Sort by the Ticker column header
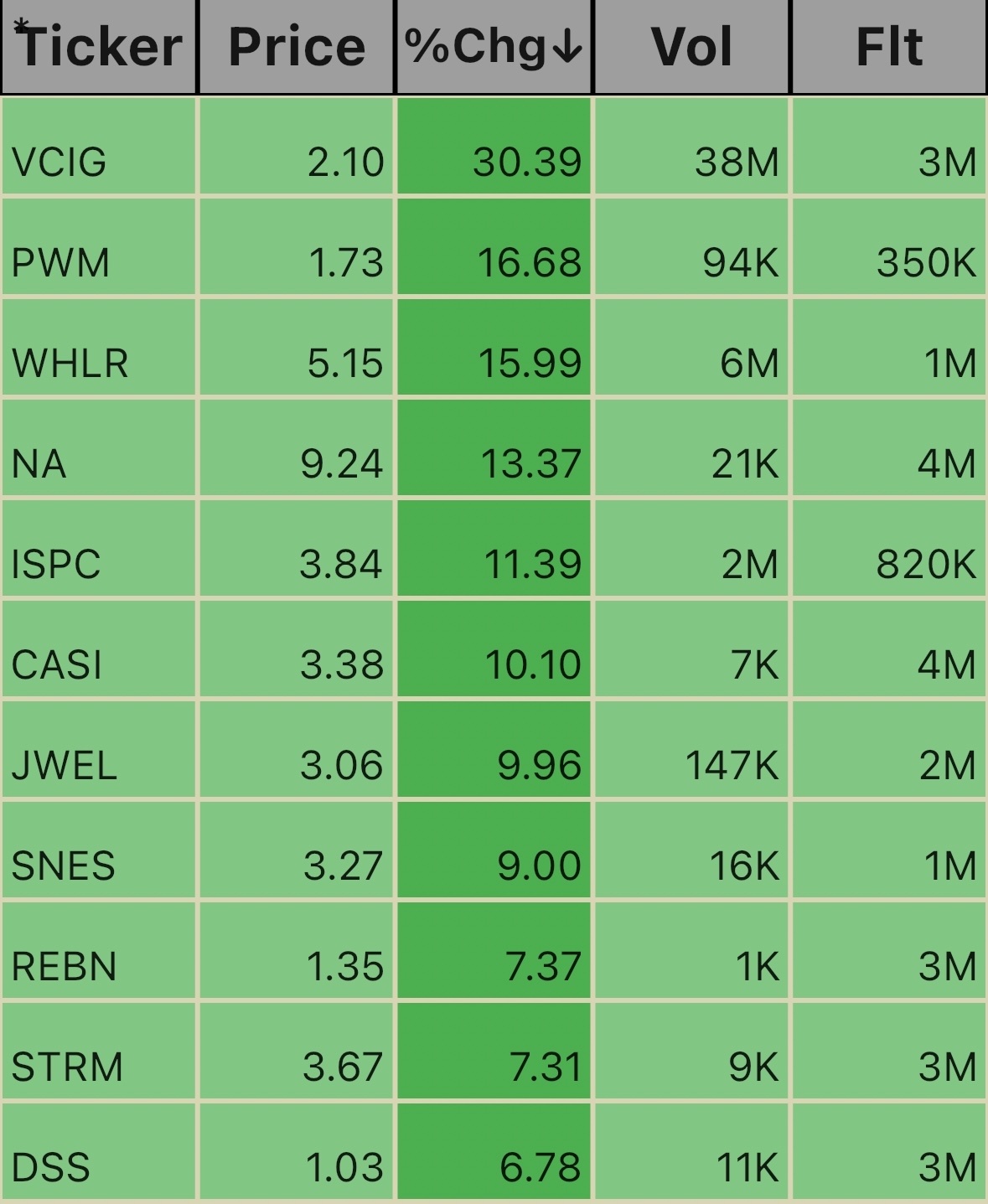 (x=99, y=46)
